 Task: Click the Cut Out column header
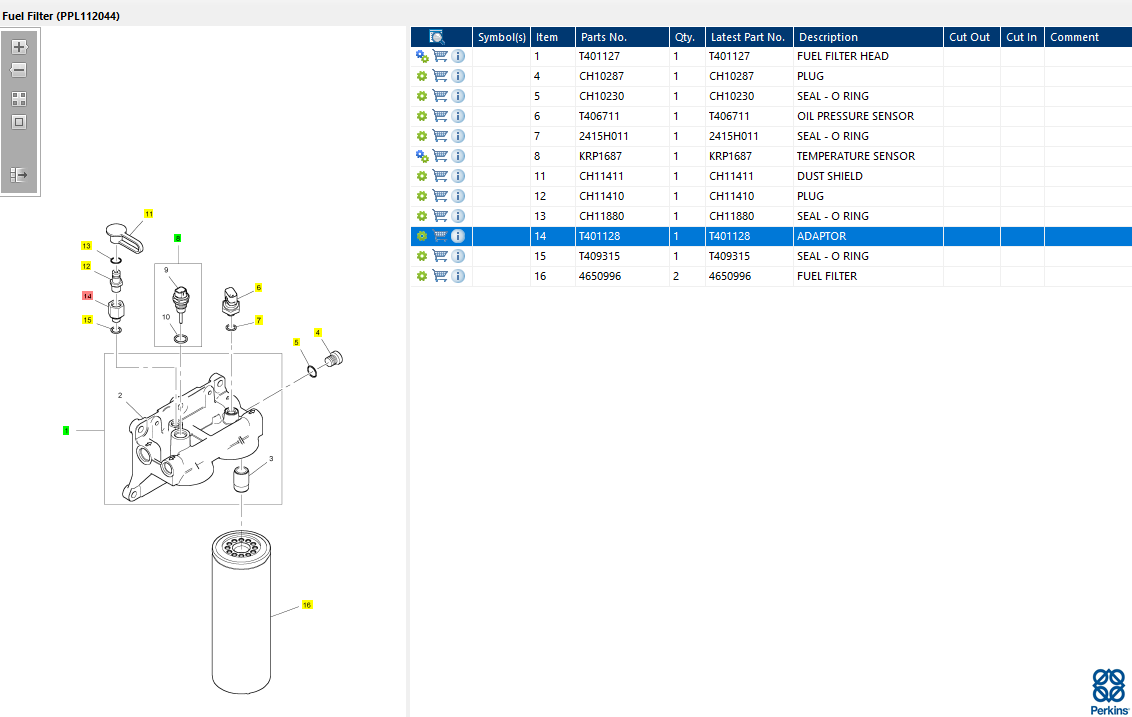[x=972, y=37]
